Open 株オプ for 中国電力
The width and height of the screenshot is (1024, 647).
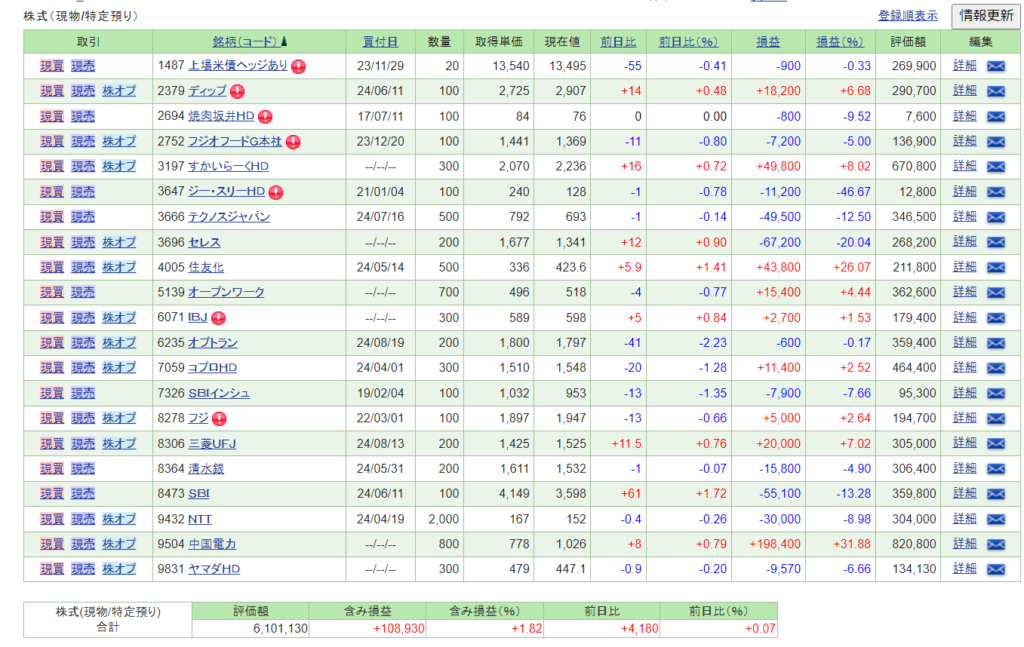point(119,544)
